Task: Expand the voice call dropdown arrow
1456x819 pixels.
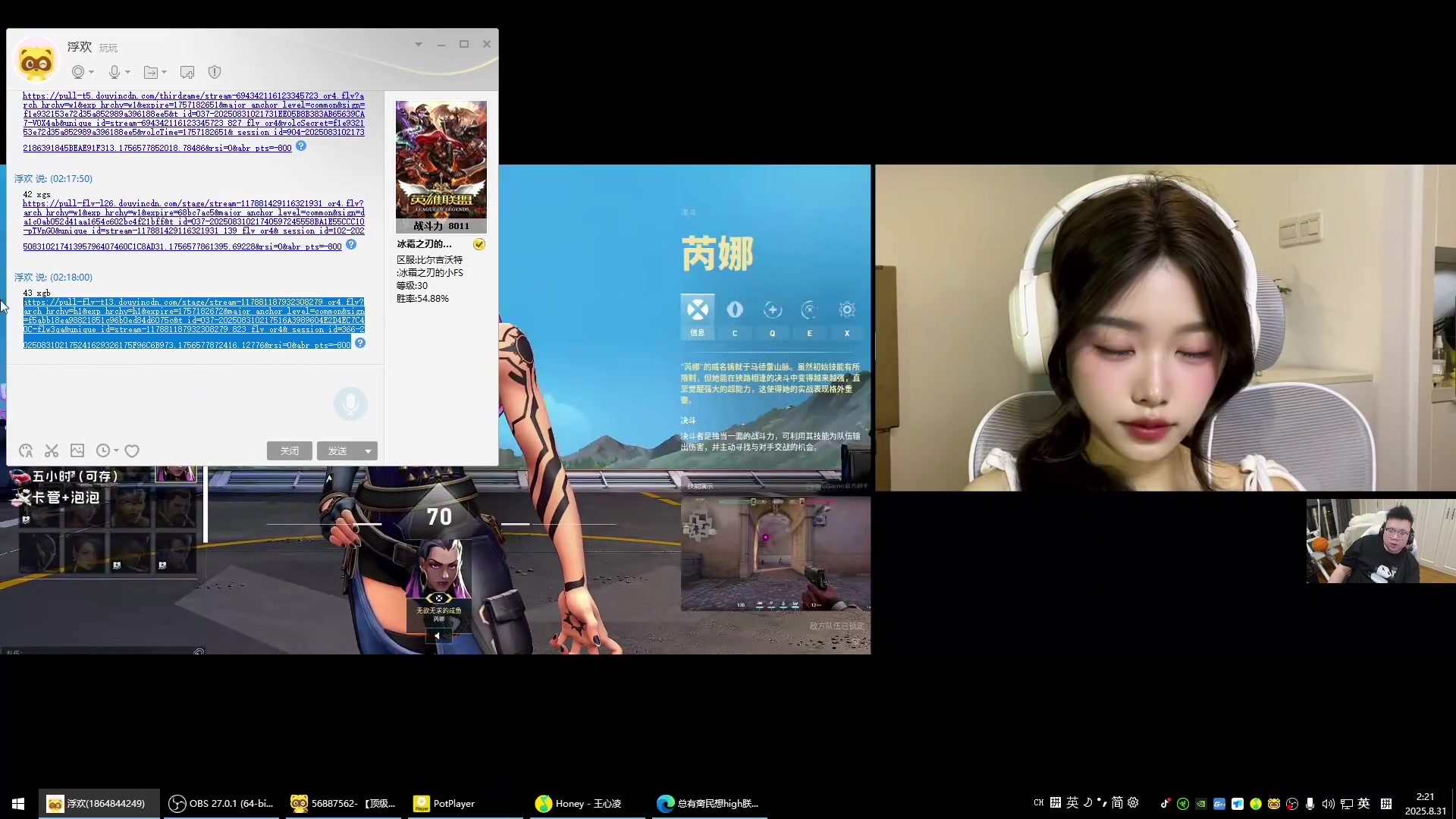Action: point(128,73)
